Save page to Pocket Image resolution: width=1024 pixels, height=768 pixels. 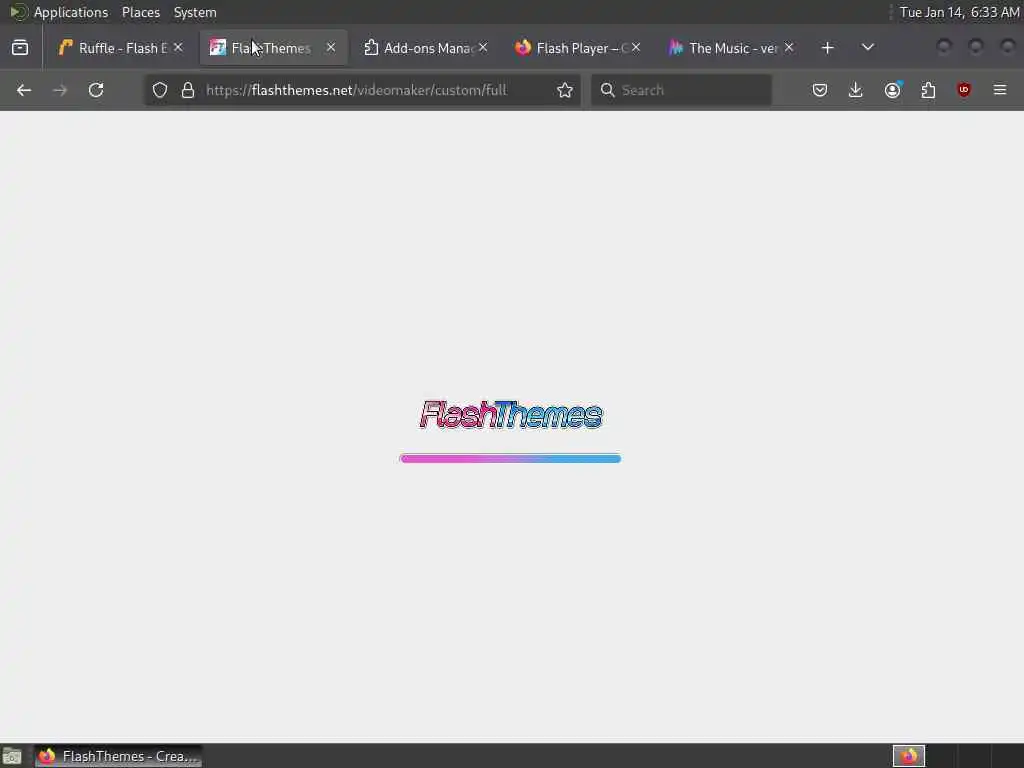pyautogui.click(x=820, y=90)
